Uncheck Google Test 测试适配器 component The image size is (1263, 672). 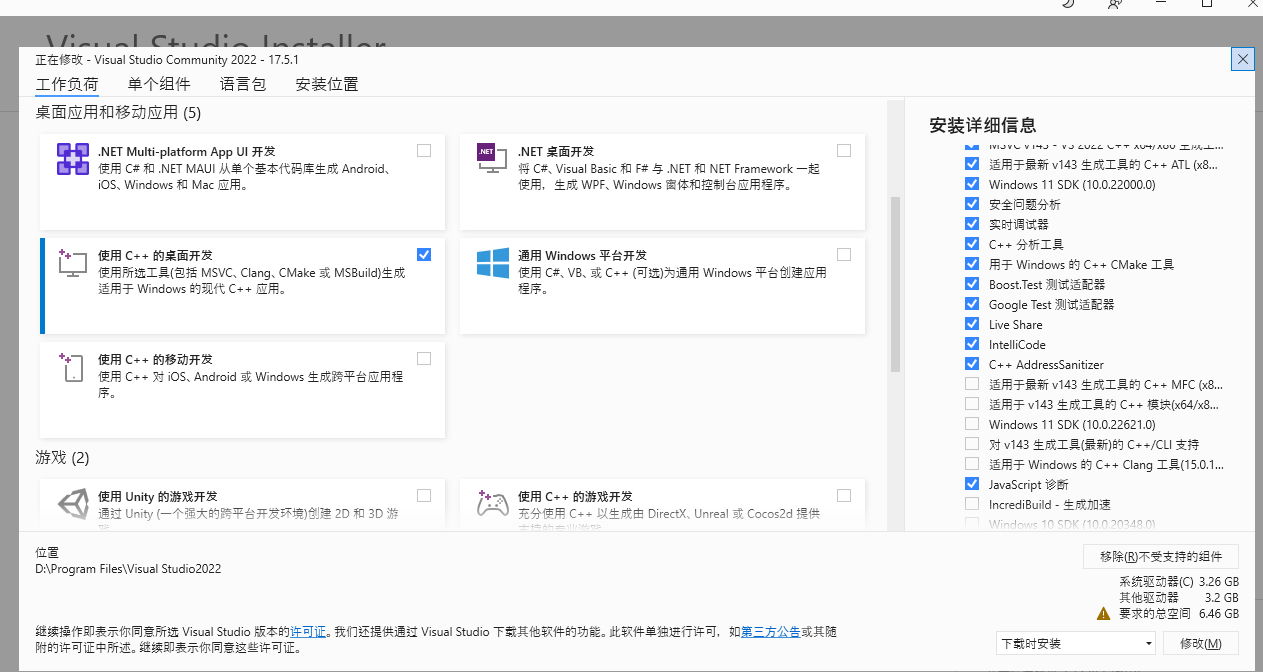(972, 304)
